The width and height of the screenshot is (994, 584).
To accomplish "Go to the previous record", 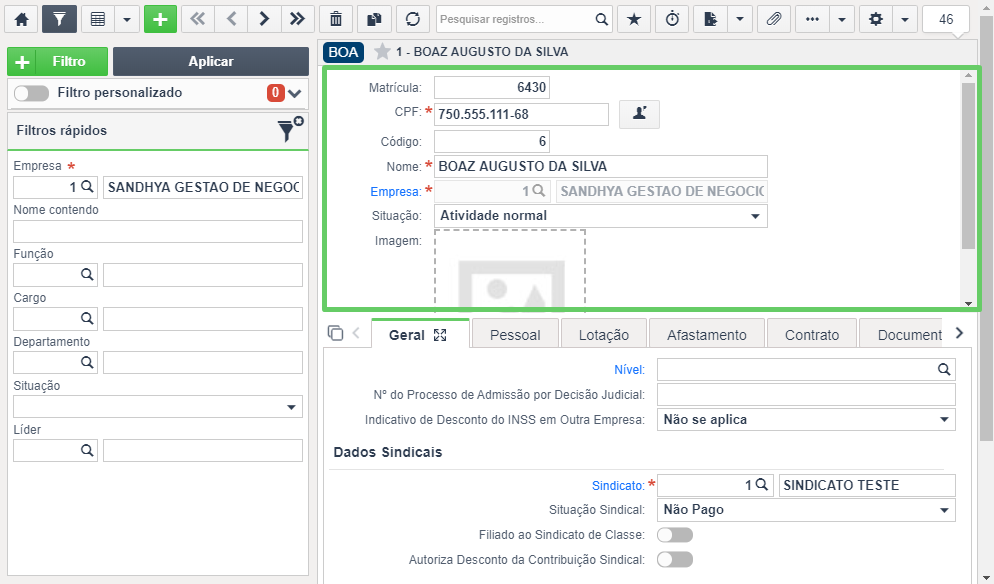I will (231, 20).
